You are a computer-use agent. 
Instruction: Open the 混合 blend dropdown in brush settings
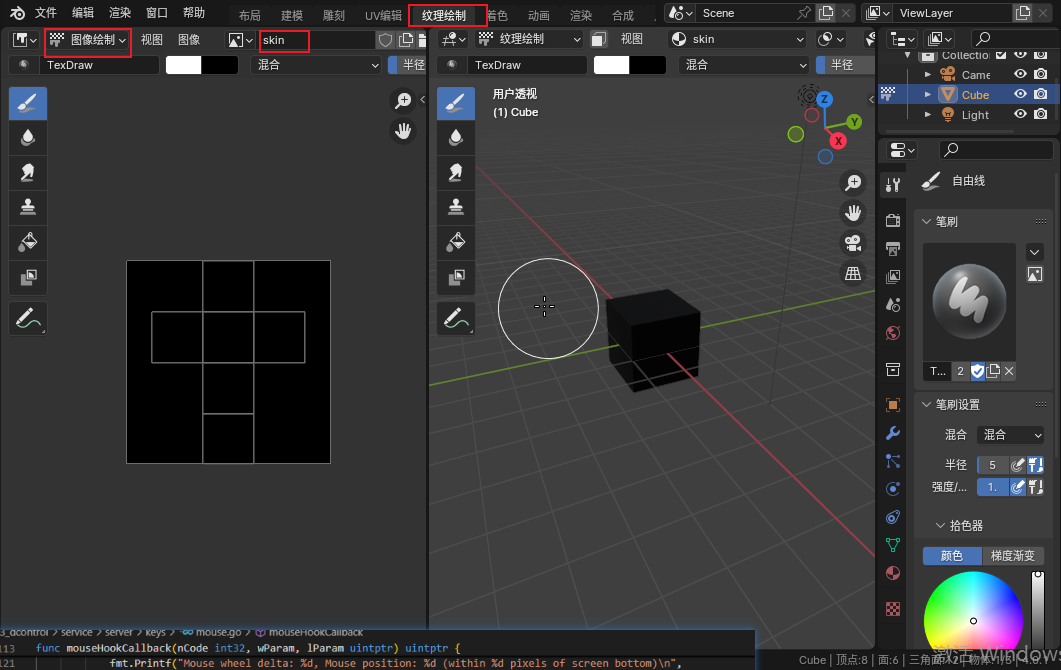point(1011,435)
